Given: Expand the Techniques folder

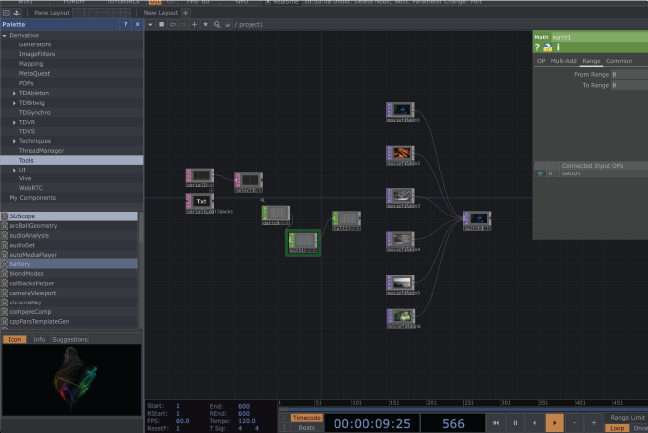Looking at the screenshot, I should (14, 140).
